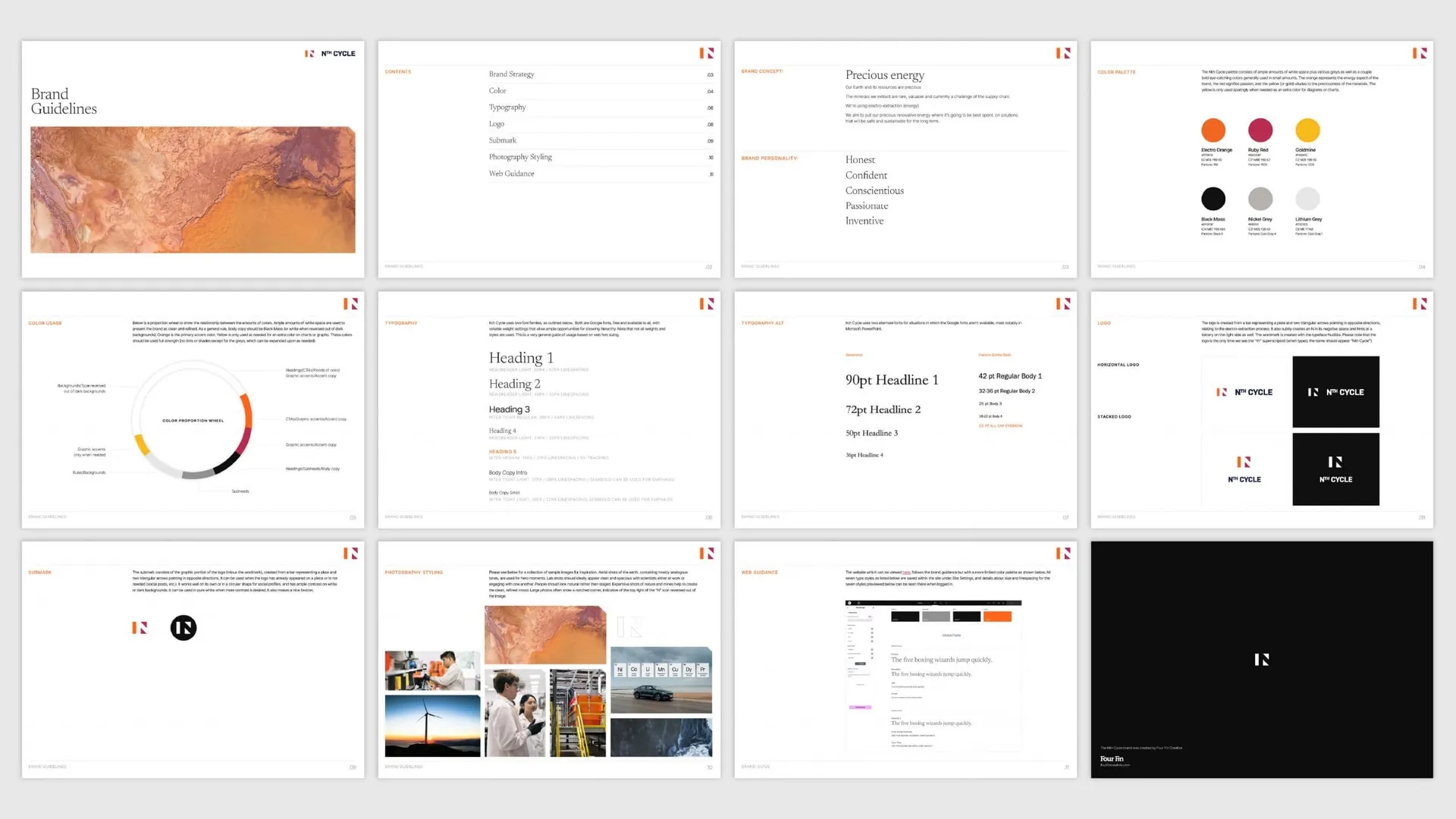Open the Typography contents entry
Screen dimensions: 1456x819
click(x=601, y=108)
